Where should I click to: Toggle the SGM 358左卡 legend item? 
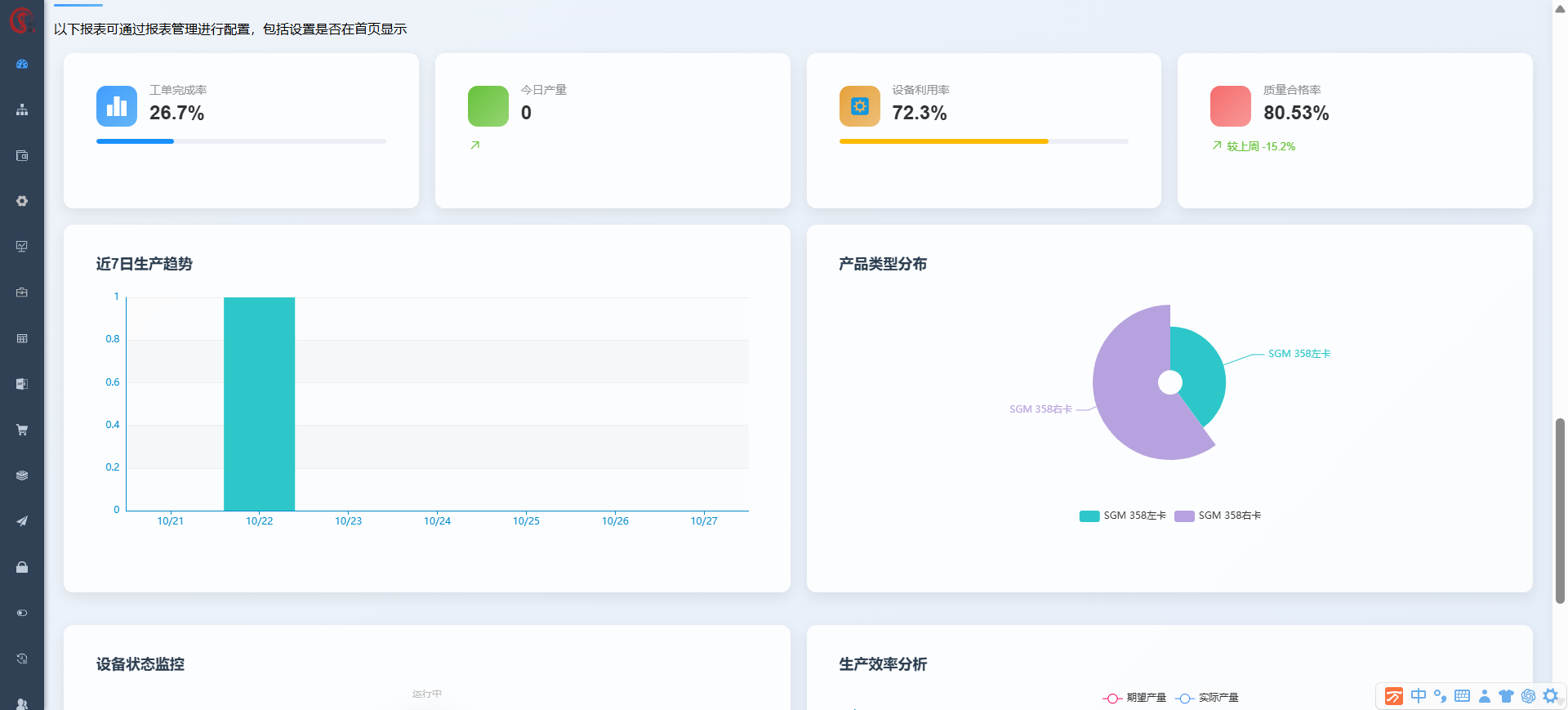point(1123,516)
